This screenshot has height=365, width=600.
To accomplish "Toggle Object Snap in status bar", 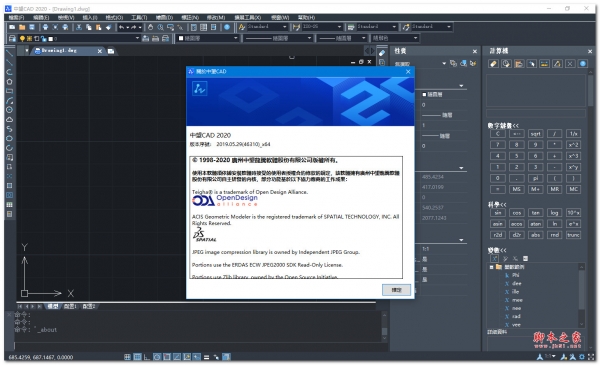I will click(167, 357).
